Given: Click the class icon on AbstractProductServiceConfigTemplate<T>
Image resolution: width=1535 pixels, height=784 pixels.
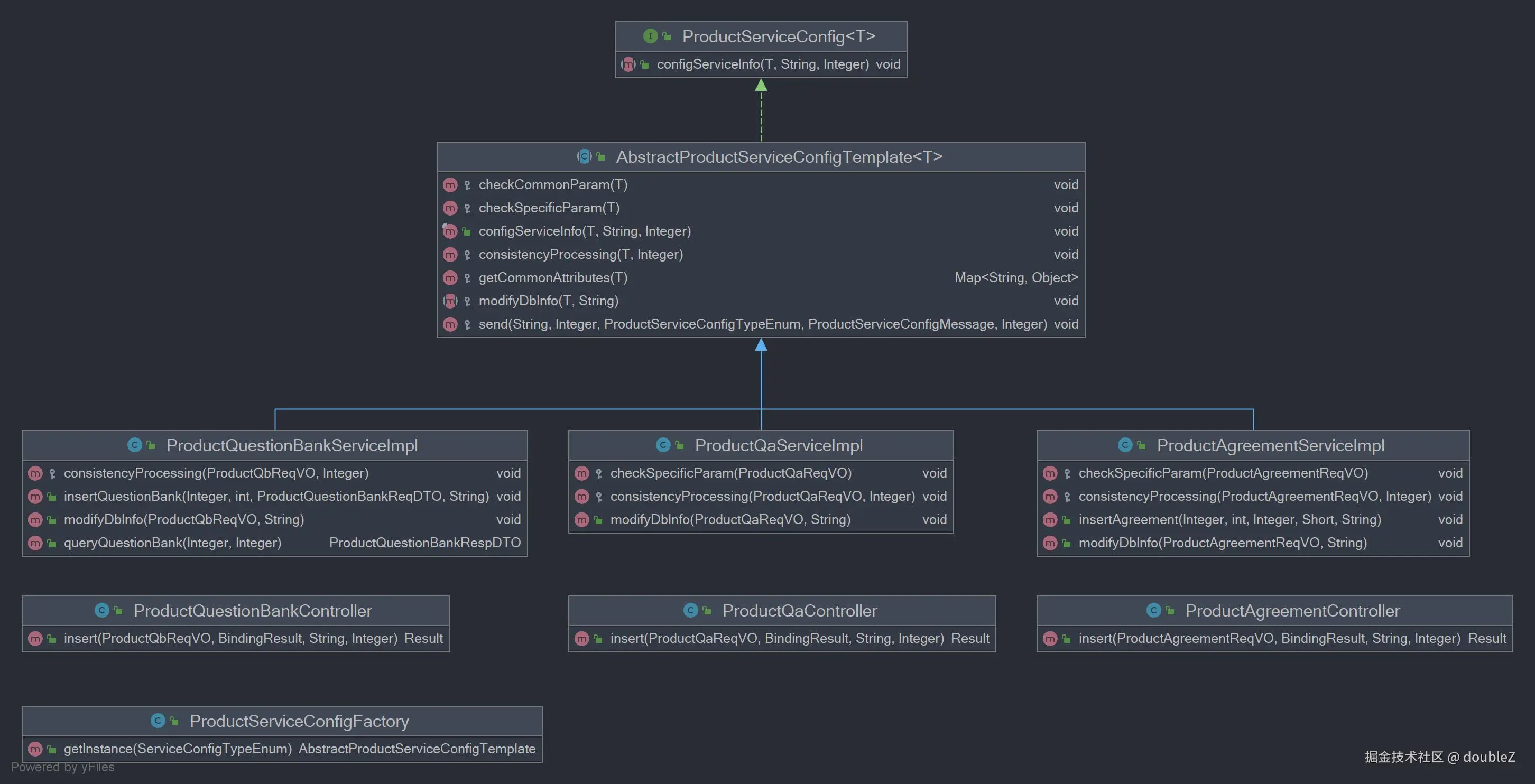Looking at the screenshot, I should 584,157.
